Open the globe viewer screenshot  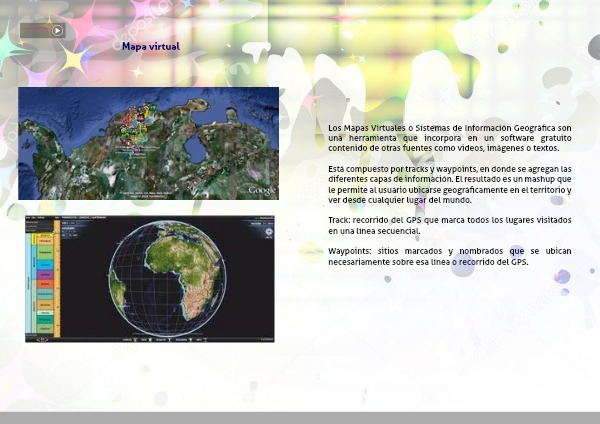[x=150, y=278]
